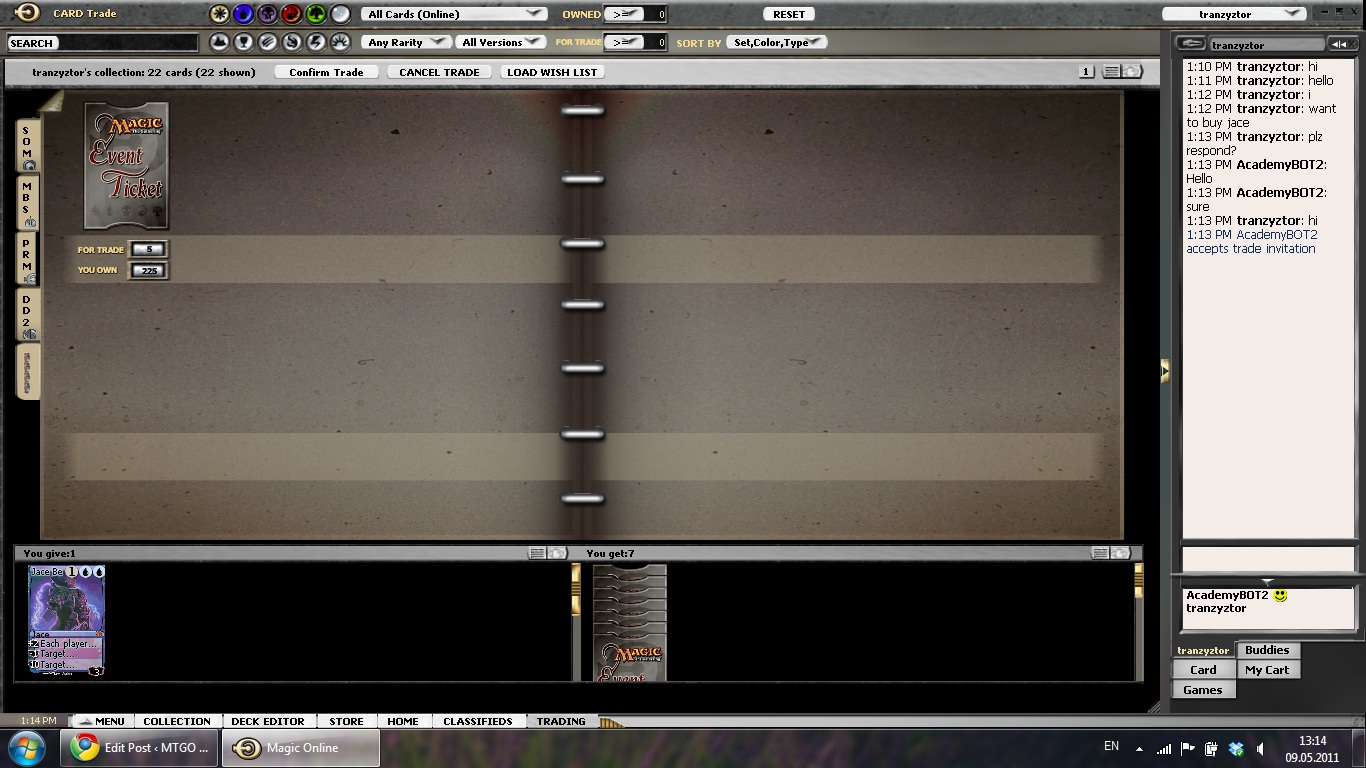Open the All Cards (Online) dropdown
The width and height of the screenshot is (1366, 768).
(x=454, y=14)
